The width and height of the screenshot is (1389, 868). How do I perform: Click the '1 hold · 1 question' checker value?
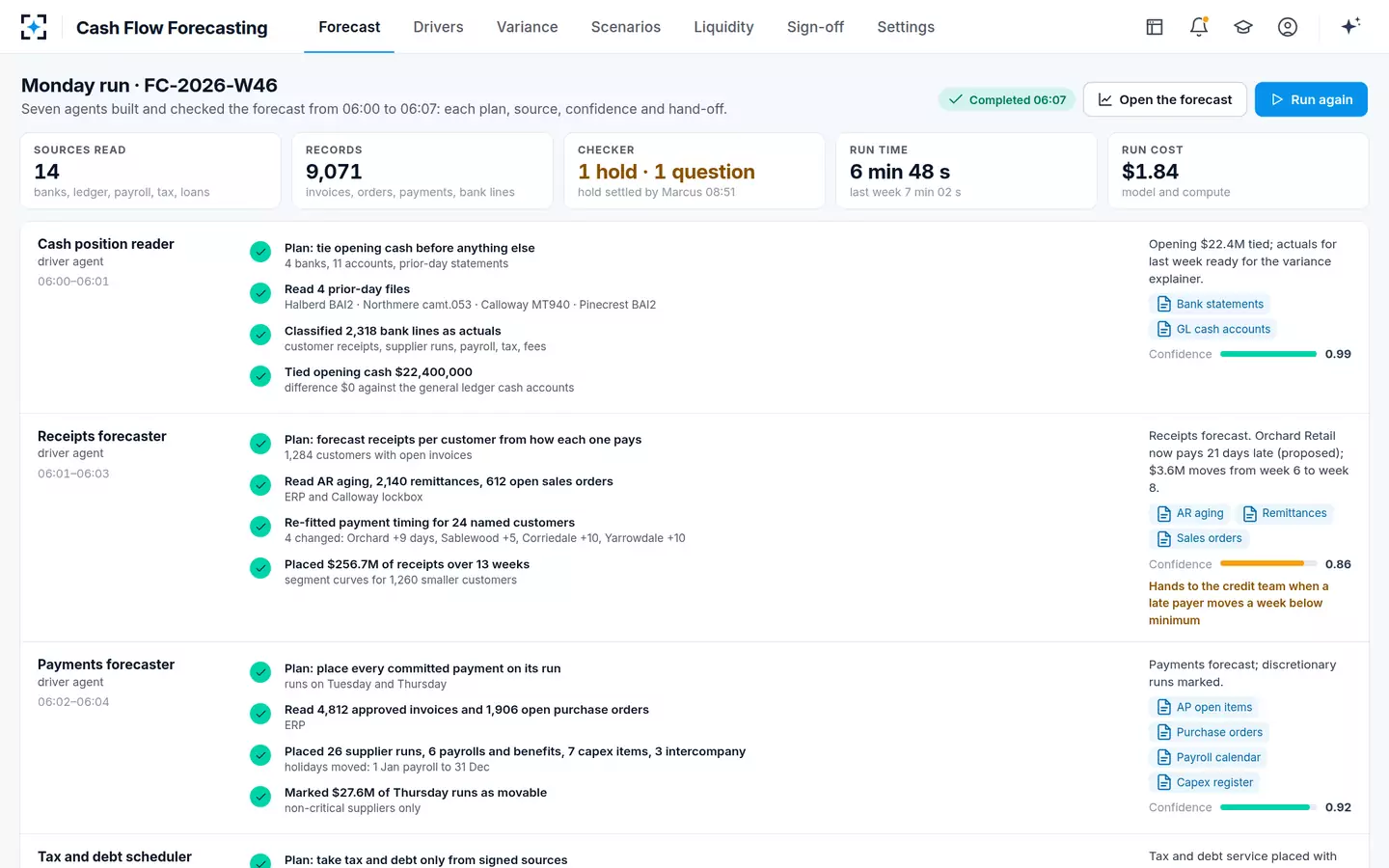pos(667,172)
